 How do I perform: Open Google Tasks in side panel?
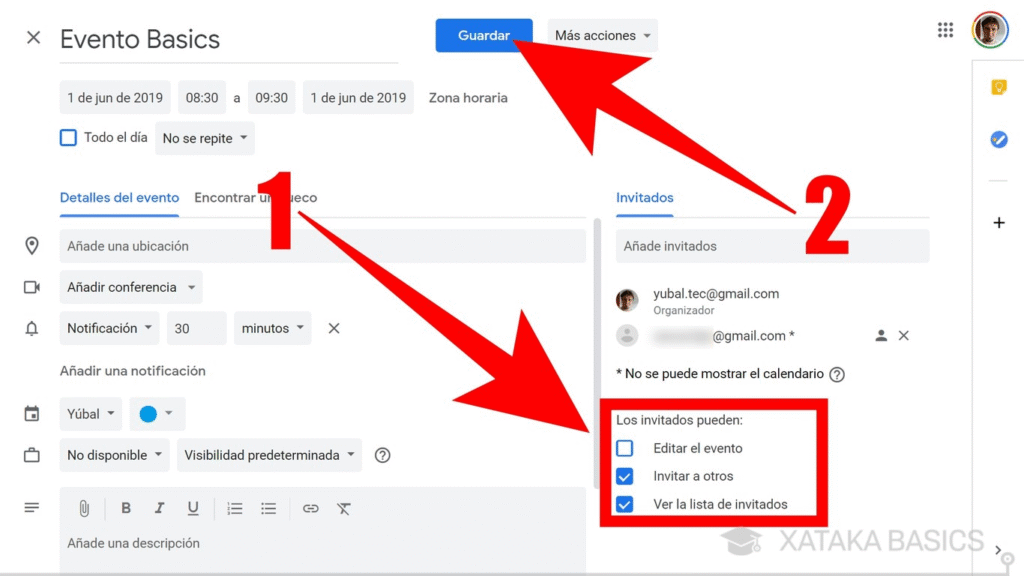[x=998, y=140]
